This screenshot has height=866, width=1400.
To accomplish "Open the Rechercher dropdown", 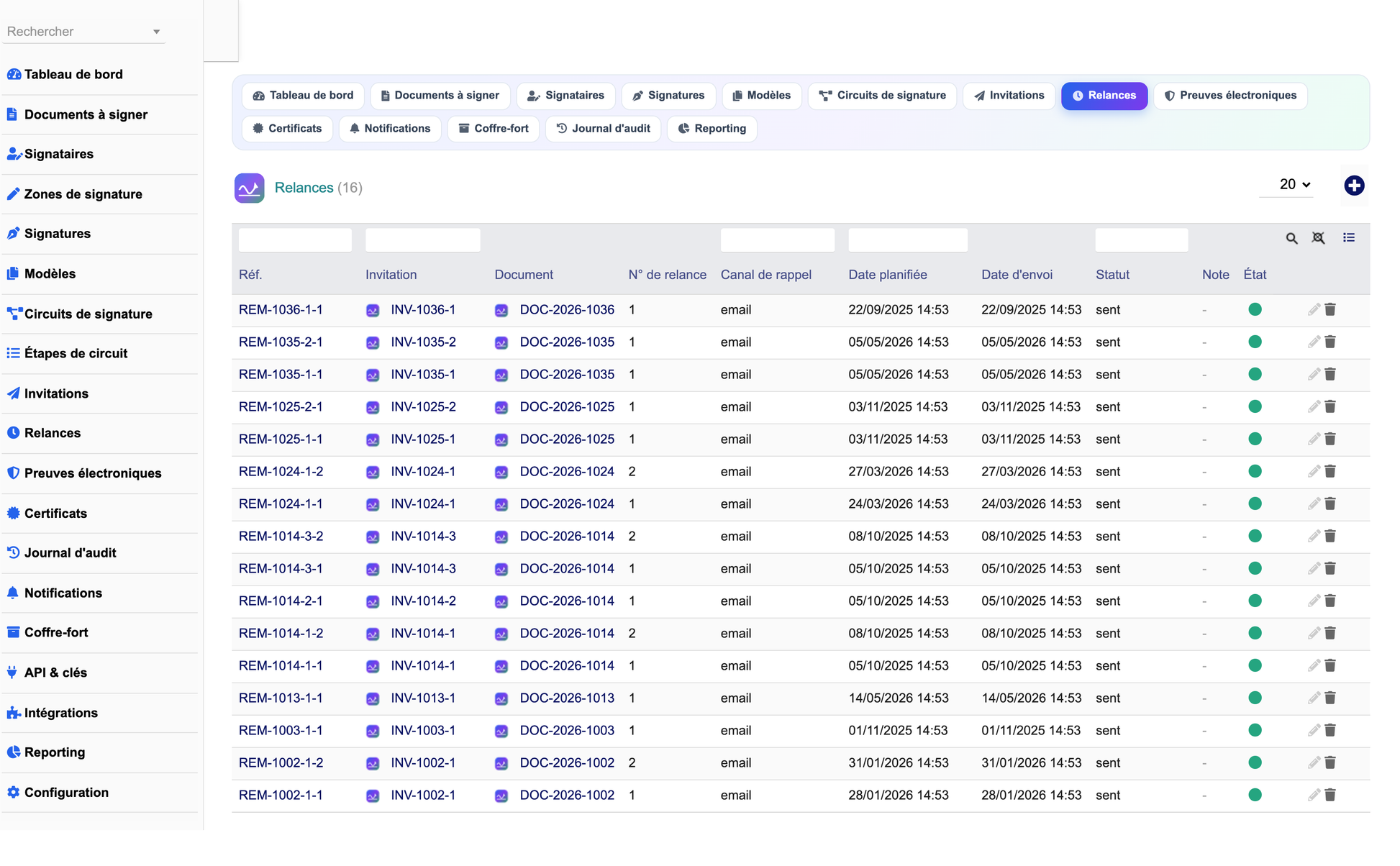I will coord(83,32).
